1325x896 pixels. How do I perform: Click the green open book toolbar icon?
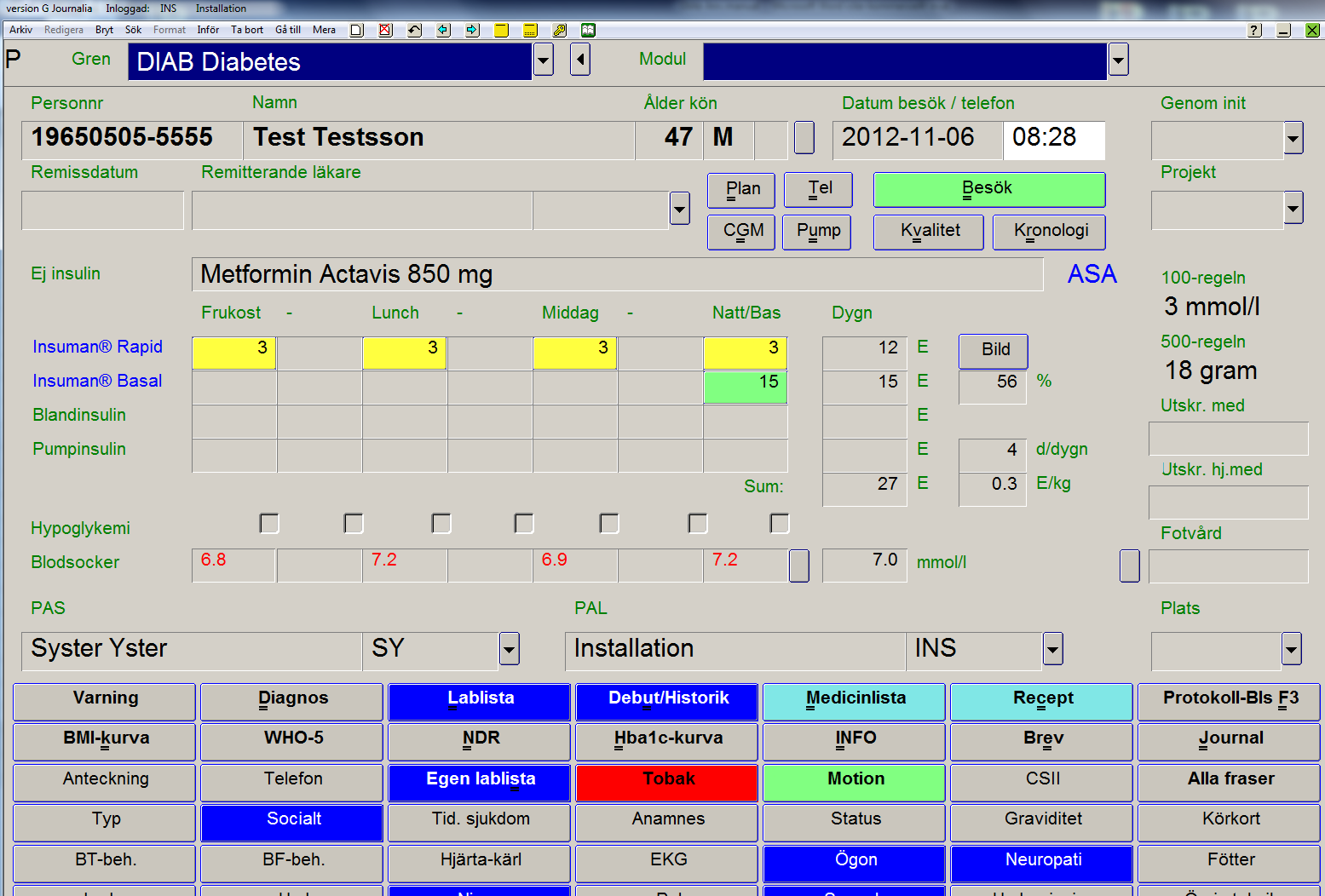(x=588, y=30)
